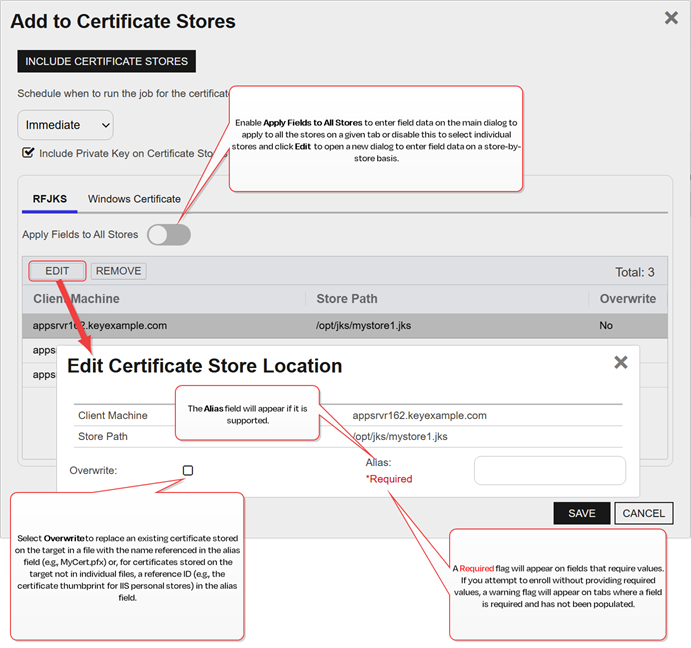The image size is (691, 648).
Task: Click the Overwrite column header in the grid
Action: pyautogui.click(x=627, y=298)
